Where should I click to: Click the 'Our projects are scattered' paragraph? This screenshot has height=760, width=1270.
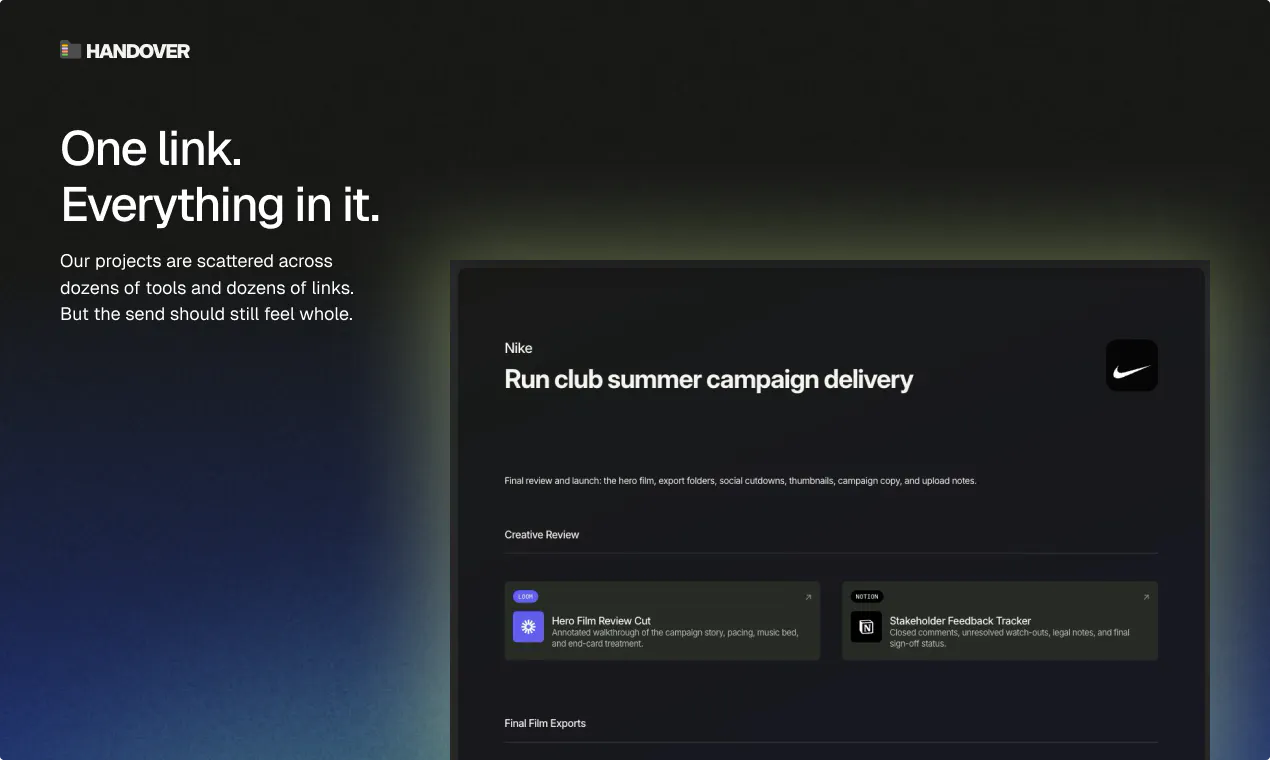pos(207,287)
